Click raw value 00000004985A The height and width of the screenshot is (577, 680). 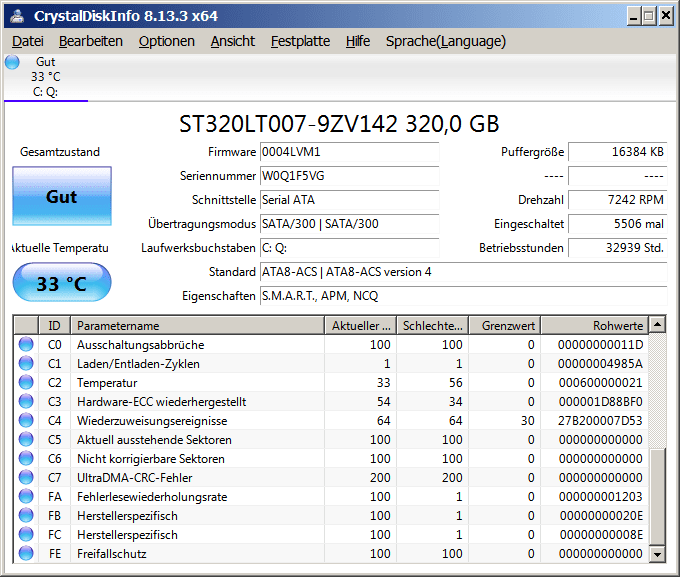[600, 364]
